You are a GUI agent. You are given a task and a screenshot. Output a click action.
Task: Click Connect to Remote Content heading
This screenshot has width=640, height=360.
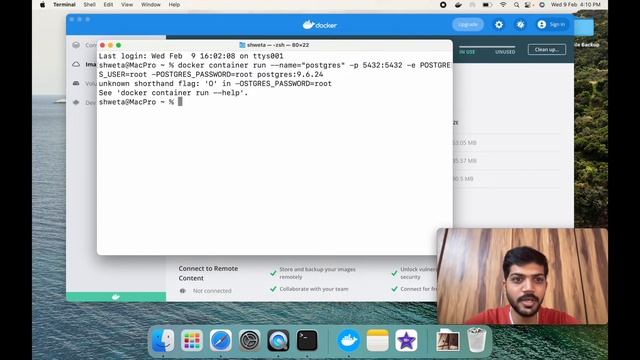pos(208,273)
